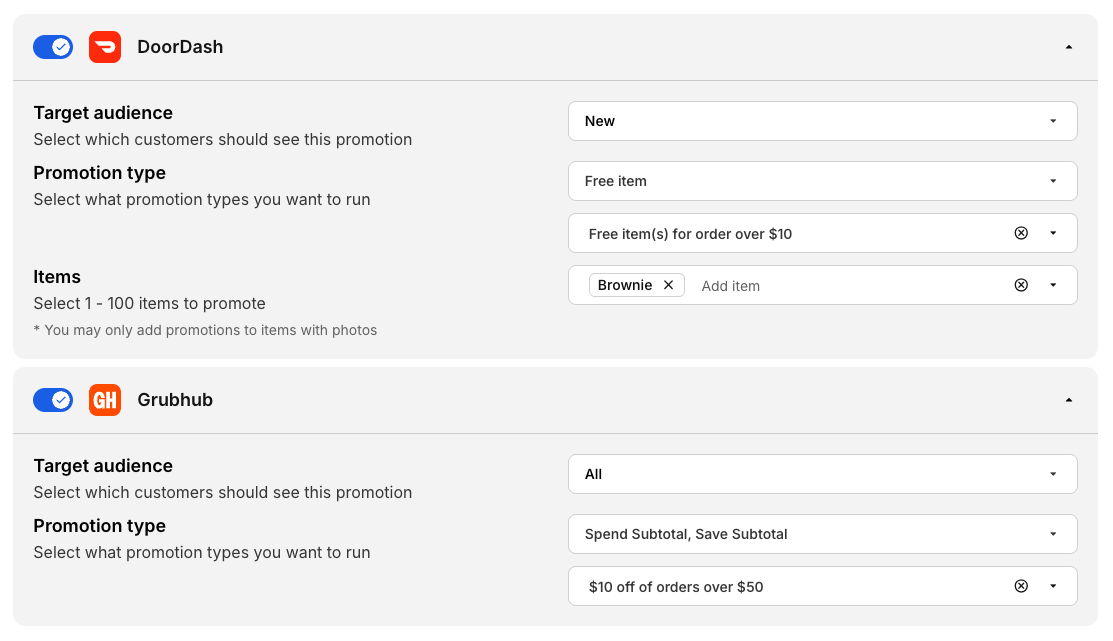Click the Grubhub section title
Viewport: 1113px width, 641px height.
(x=175, y=400)
